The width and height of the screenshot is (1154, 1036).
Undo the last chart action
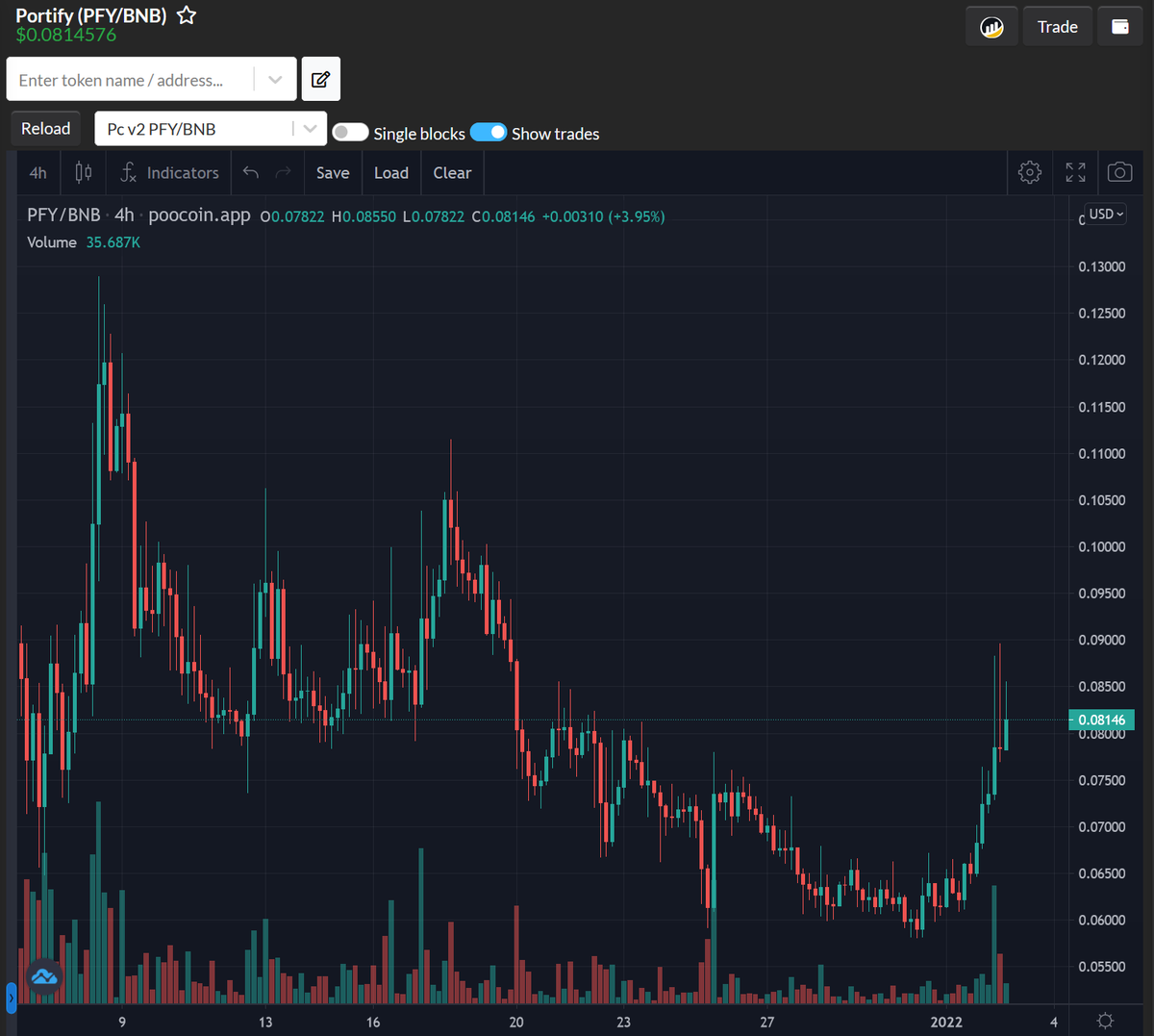click(251, 173)
